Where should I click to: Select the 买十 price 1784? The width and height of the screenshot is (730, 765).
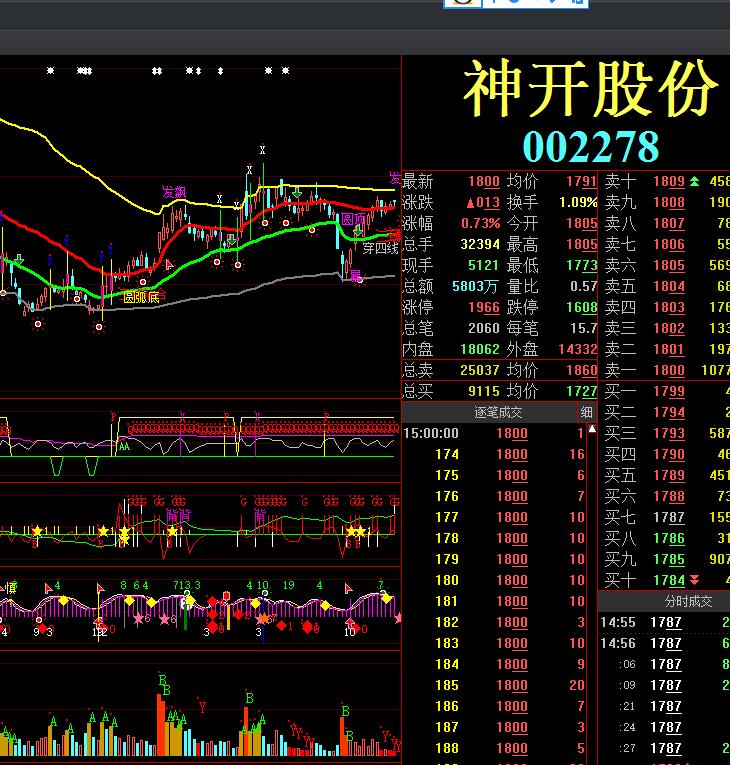(x=669, y=580)
